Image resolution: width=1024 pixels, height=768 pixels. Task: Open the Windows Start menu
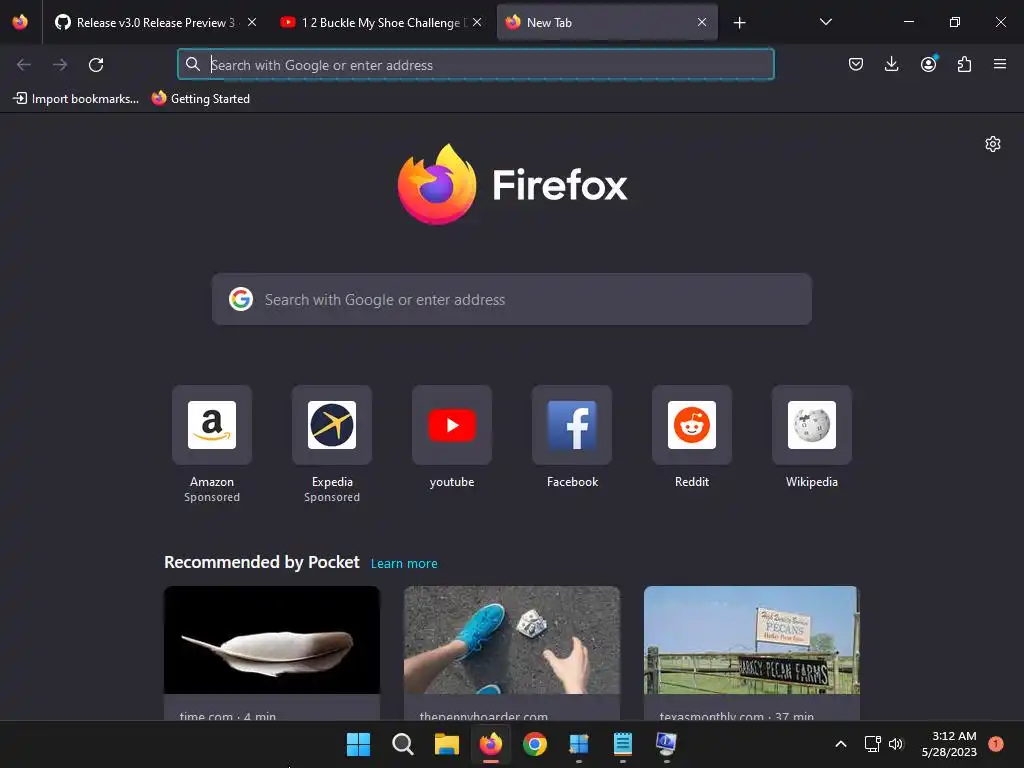(358, 744)
